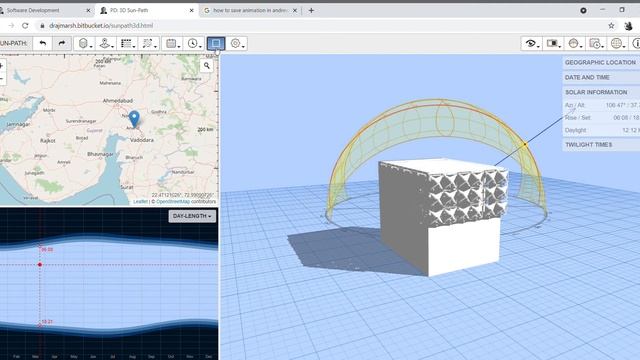Image resolution: width=640 pixels, height=360 pixels.
Task: Open the DAY-LENGTH chart type dropdown
Action: pyautogui.click(x=192, y=216)
